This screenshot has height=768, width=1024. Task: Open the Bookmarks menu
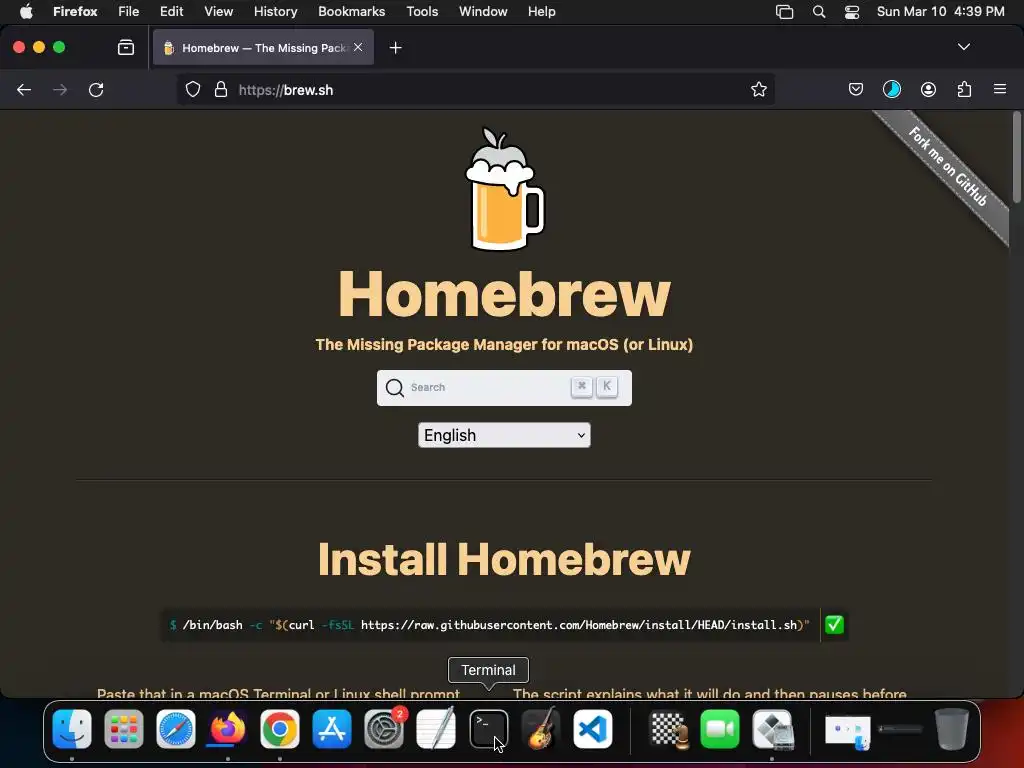[x=351, y=12]
